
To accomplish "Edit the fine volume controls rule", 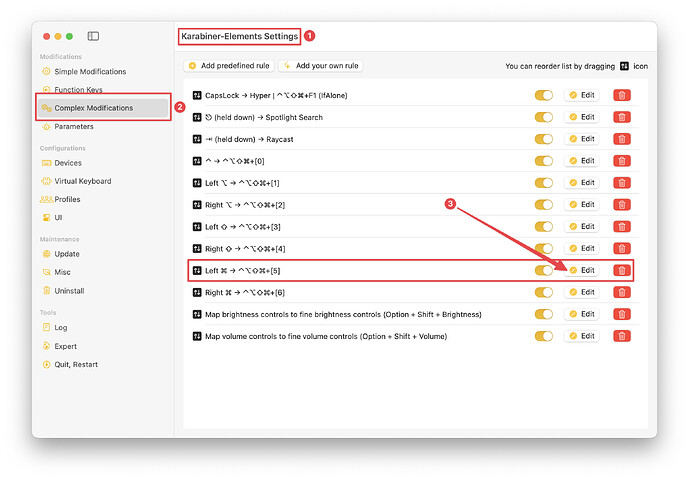I will [x=582, y=336].
